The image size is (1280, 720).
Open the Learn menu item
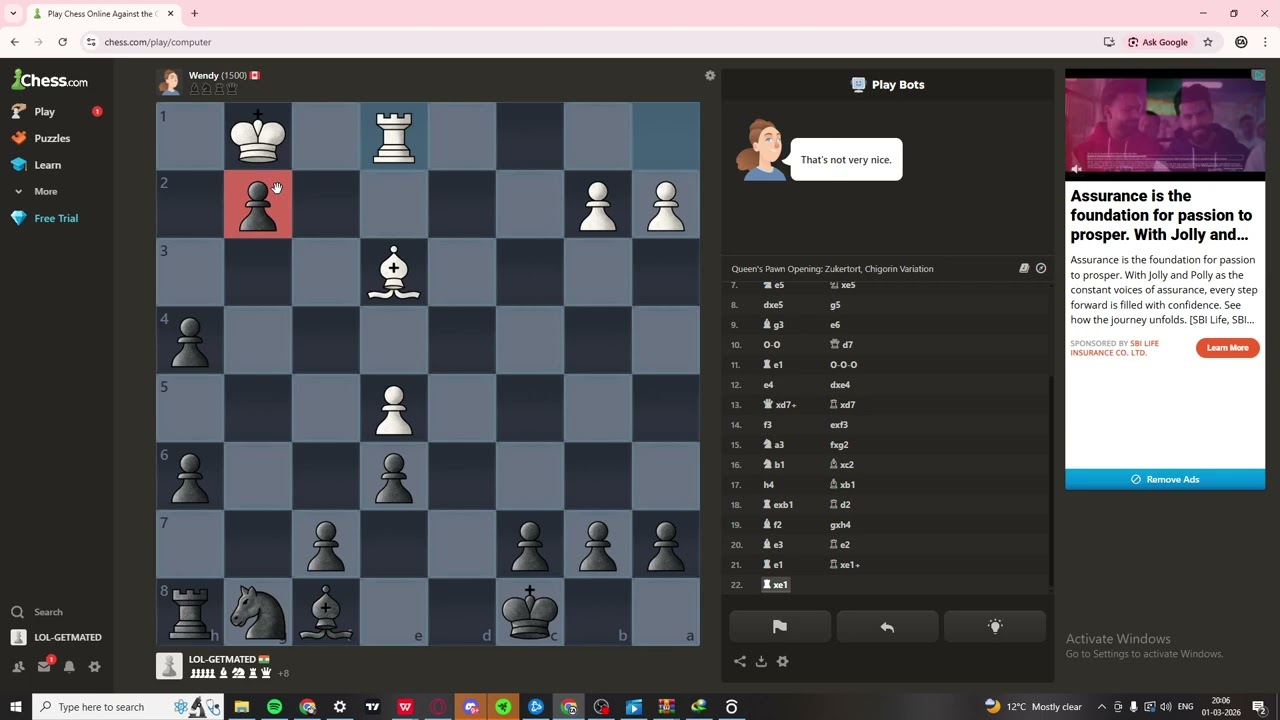point(48,165)
